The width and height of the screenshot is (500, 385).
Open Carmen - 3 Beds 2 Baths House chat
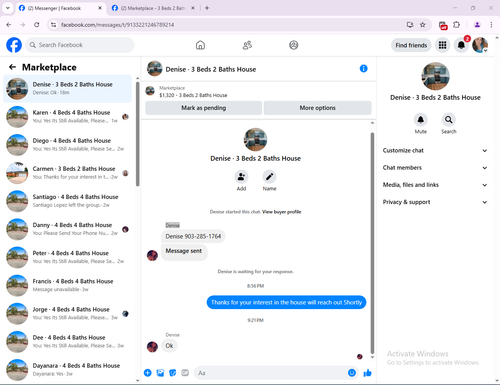(67, 173)
